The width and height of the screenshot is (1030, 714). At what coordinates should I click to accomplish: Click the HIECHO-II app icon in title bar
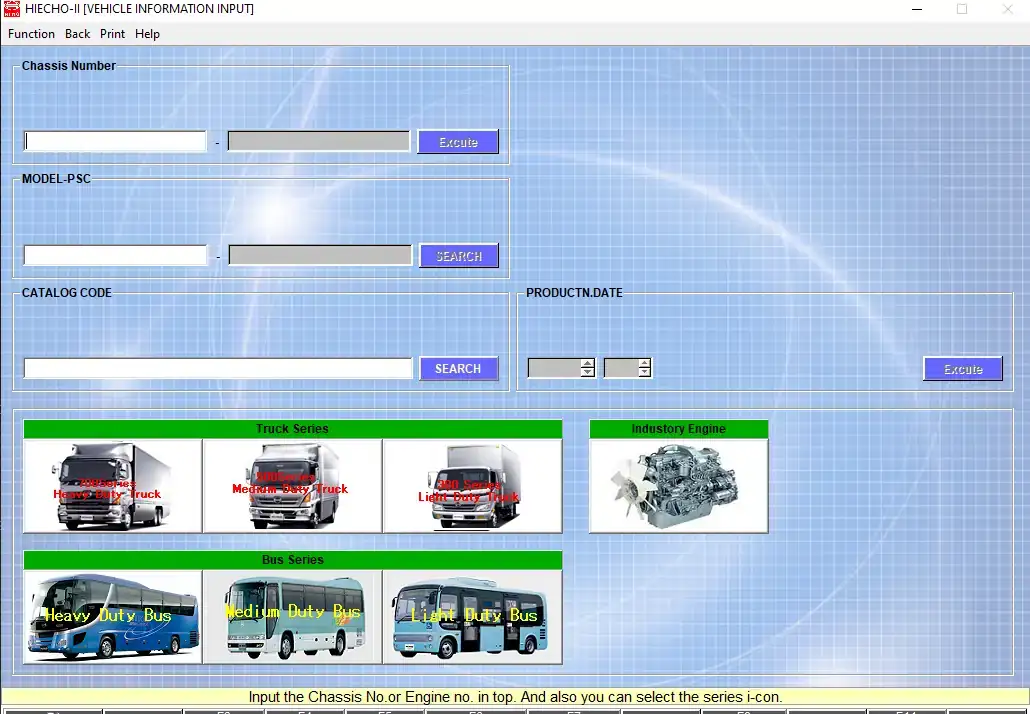point(12,9)
